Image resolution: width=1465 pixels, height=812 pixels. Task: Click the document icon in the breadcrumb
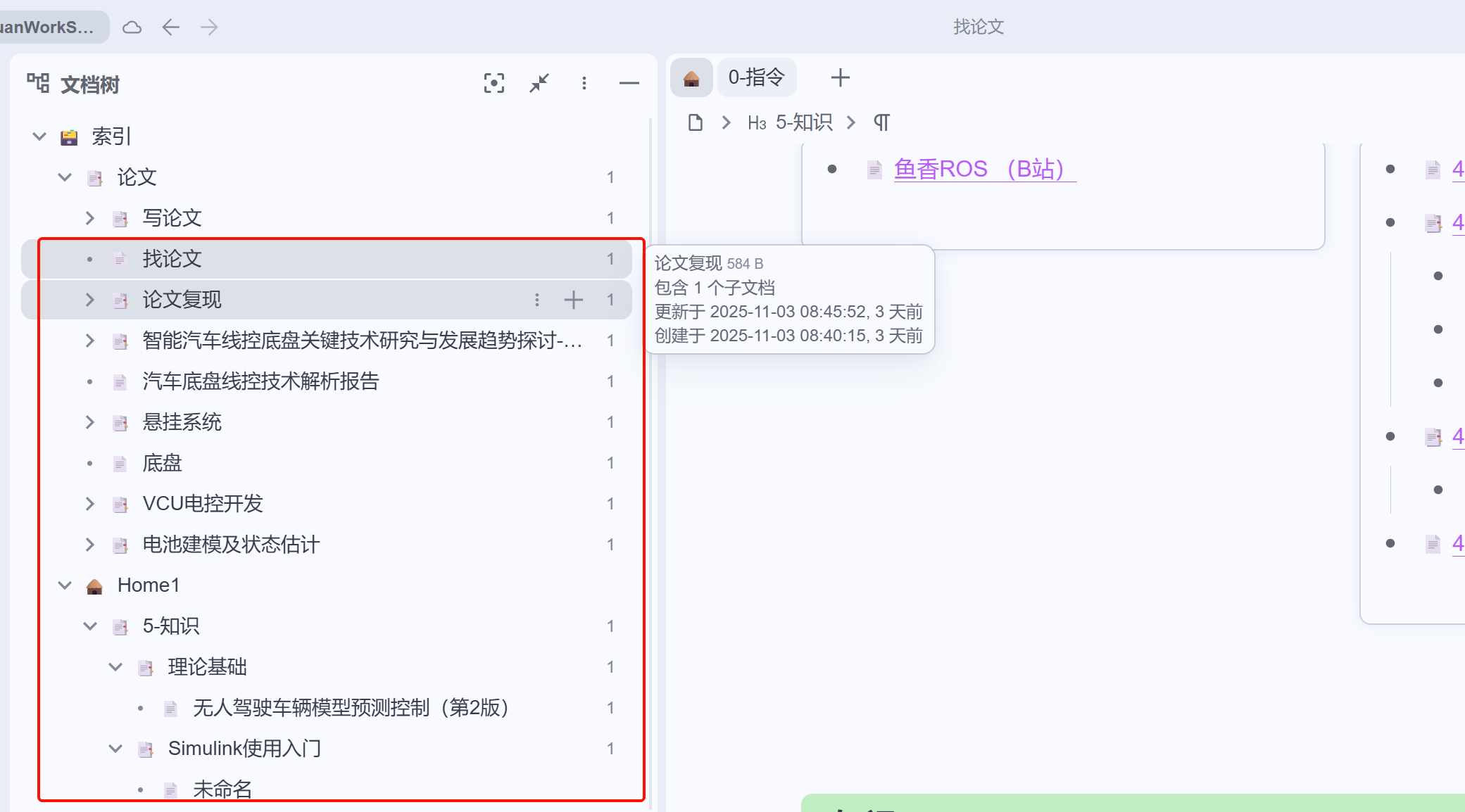click(695, 122)
